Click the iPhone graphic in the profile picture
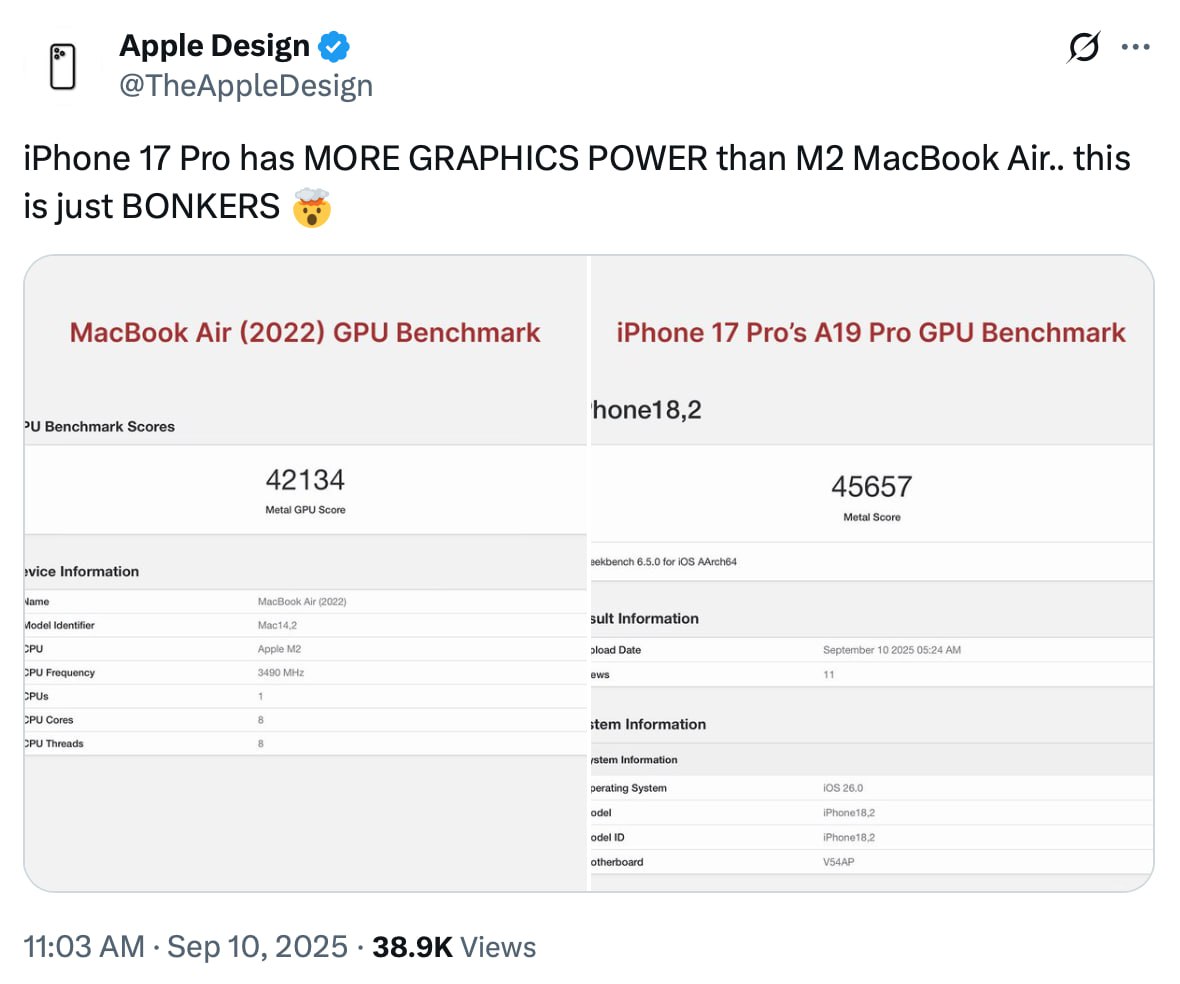Image resolution: width=1180 pixels, height=984 pixels. pyautogui.click(x=62, y=65)
